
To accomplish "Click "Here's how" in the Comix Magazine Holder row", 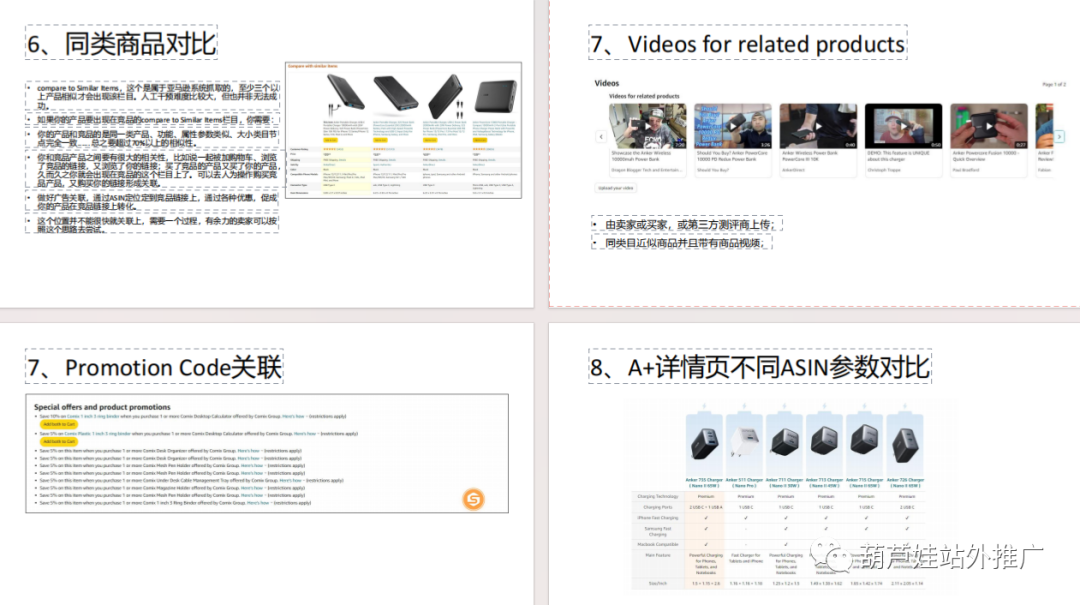I will point(251,488).
